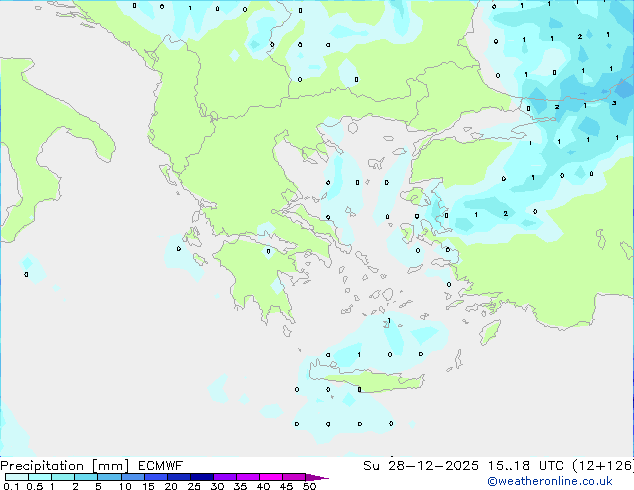Click legend swatch between 0.1 and 0.5

pos(17,477)
